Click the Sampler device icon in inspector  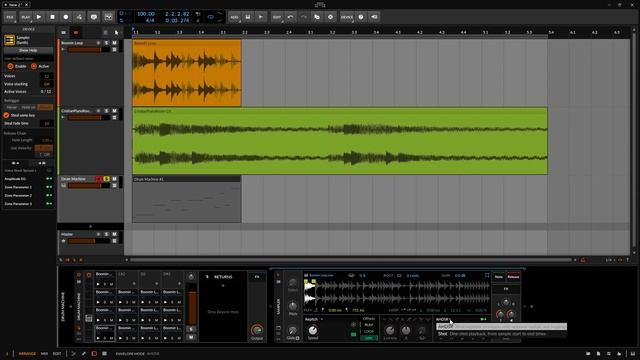coord(9,40)
